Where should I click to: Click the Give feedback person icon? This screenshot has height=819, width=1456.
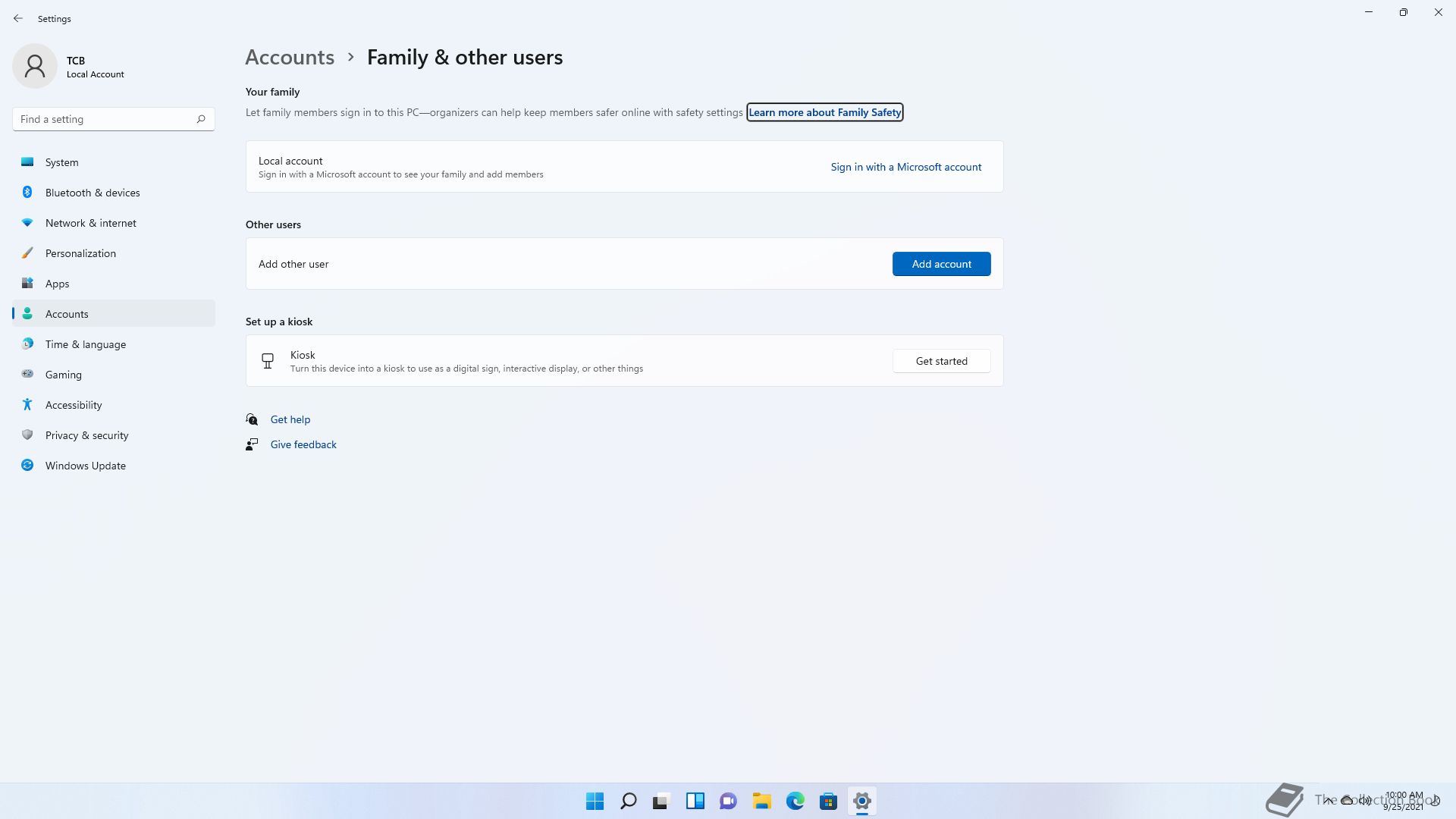[x=252, y=444]
